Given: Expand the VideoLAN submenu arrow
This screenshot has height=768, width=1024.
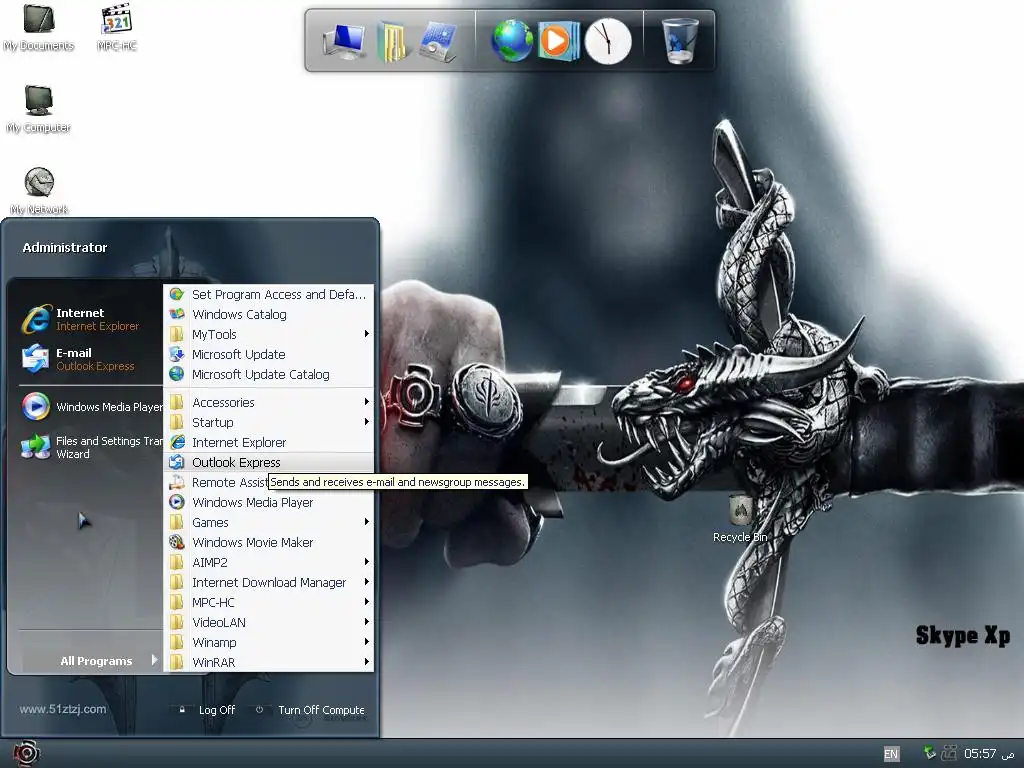Looking at the screenshot, I should (x=366, y=622).
